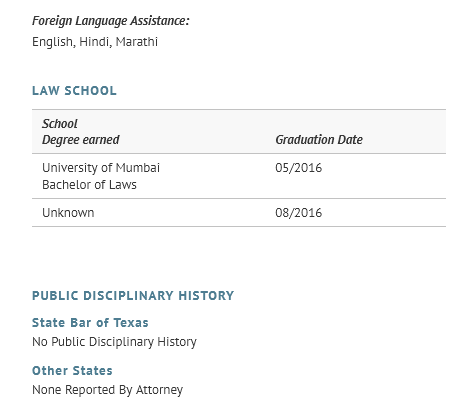Click the LAW SCHOOL section heading
Viewport: 469px width, 419px height.
click(74, 91)
